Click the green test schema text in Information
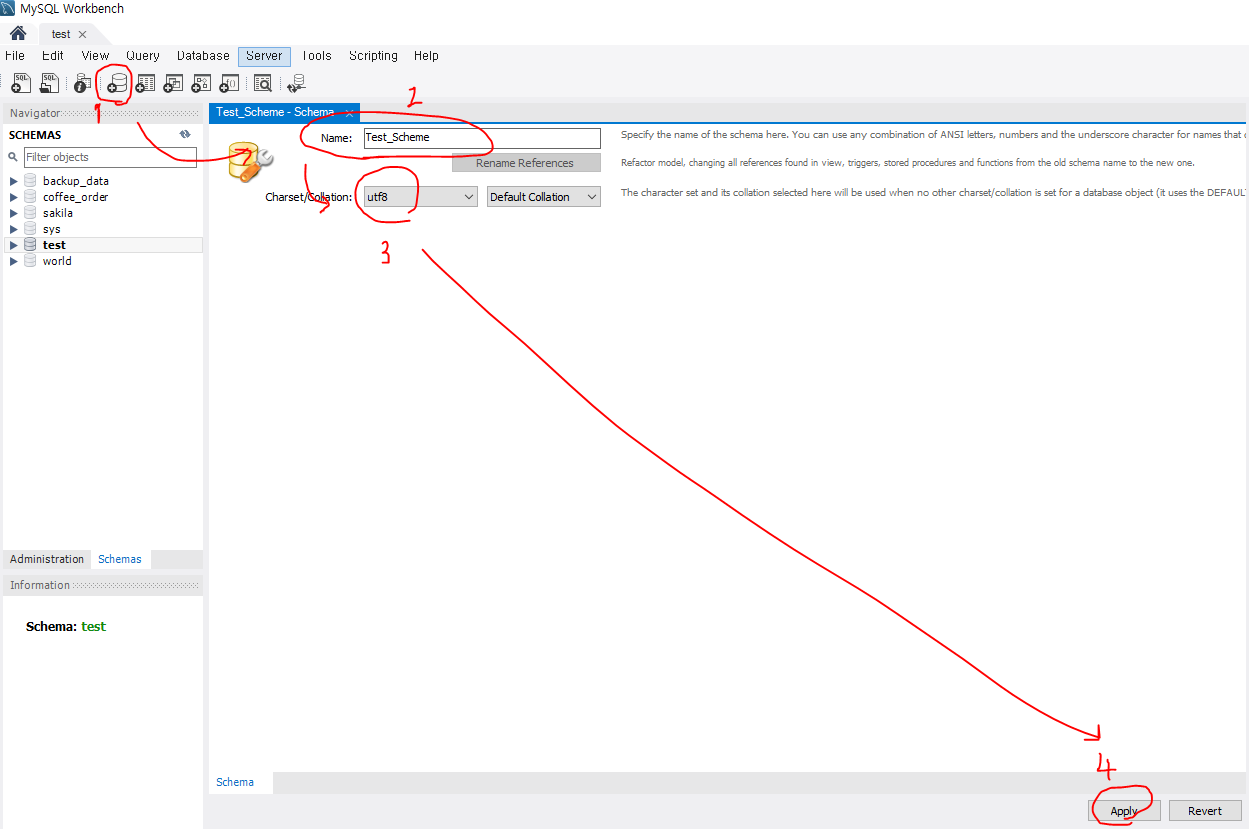The image size is (1249, 829). (x=94, y=627)
